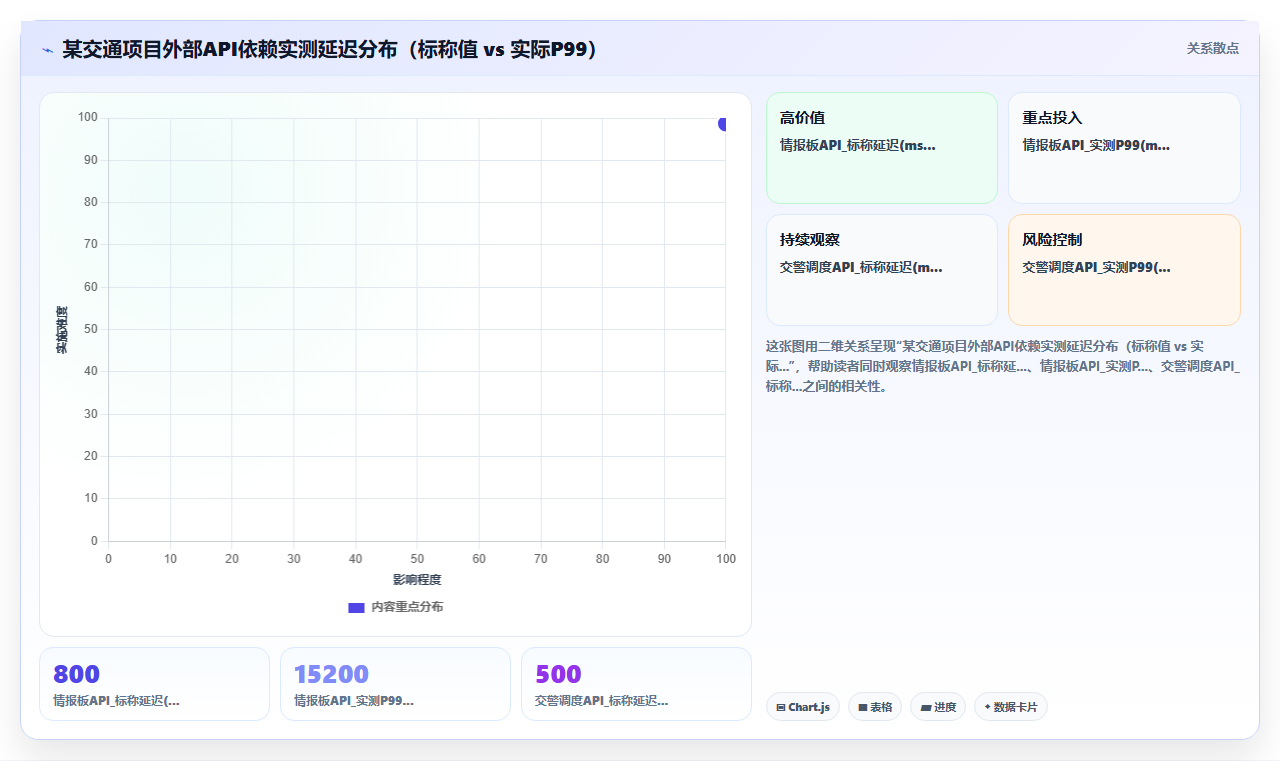Open the 高价值 quadrant card
Image resolution: width=1280 pixels, height=761 pixels.
[x=882, y=148]
